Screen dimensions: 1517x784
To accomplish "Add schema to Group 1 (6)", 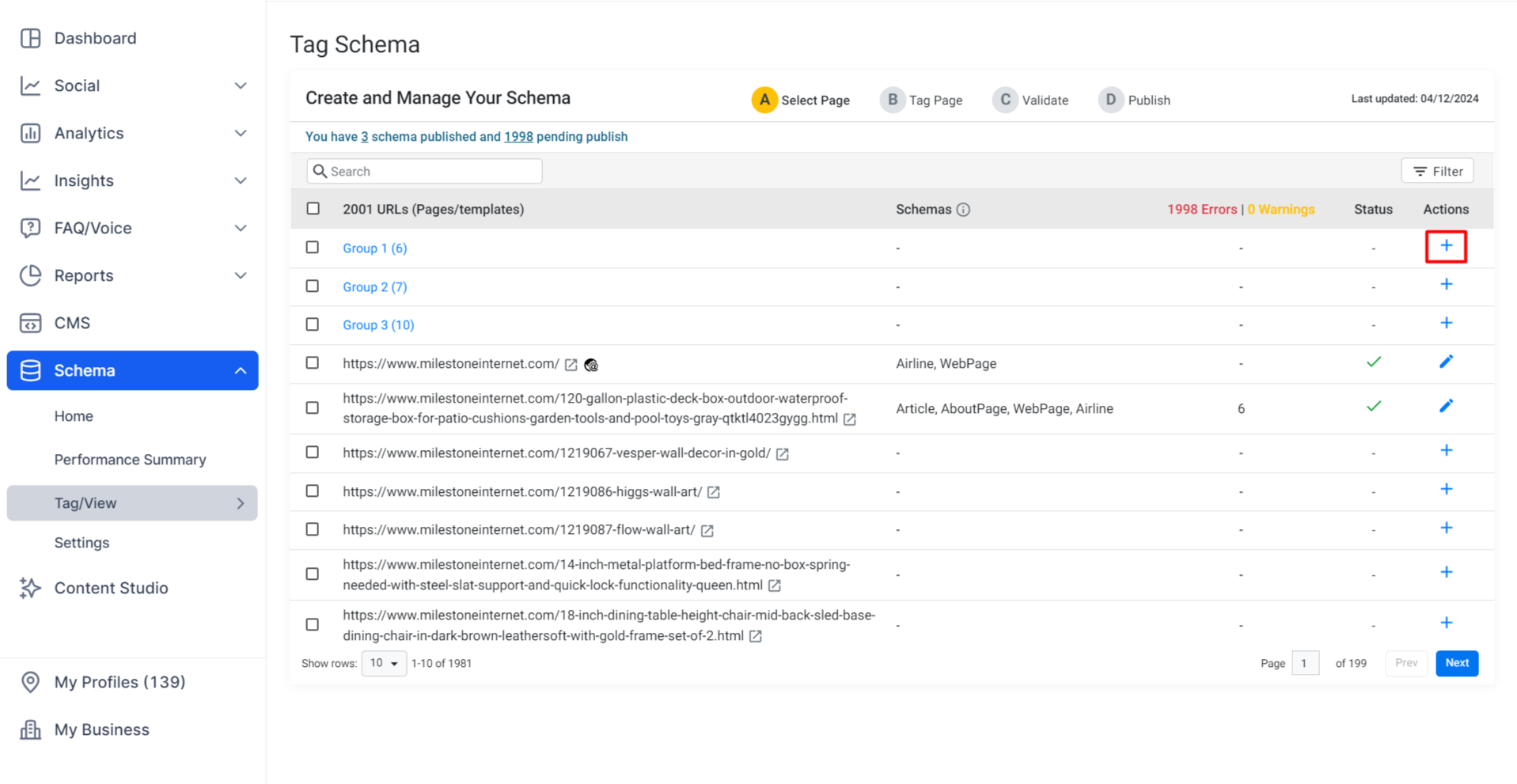I will 1446,246.
